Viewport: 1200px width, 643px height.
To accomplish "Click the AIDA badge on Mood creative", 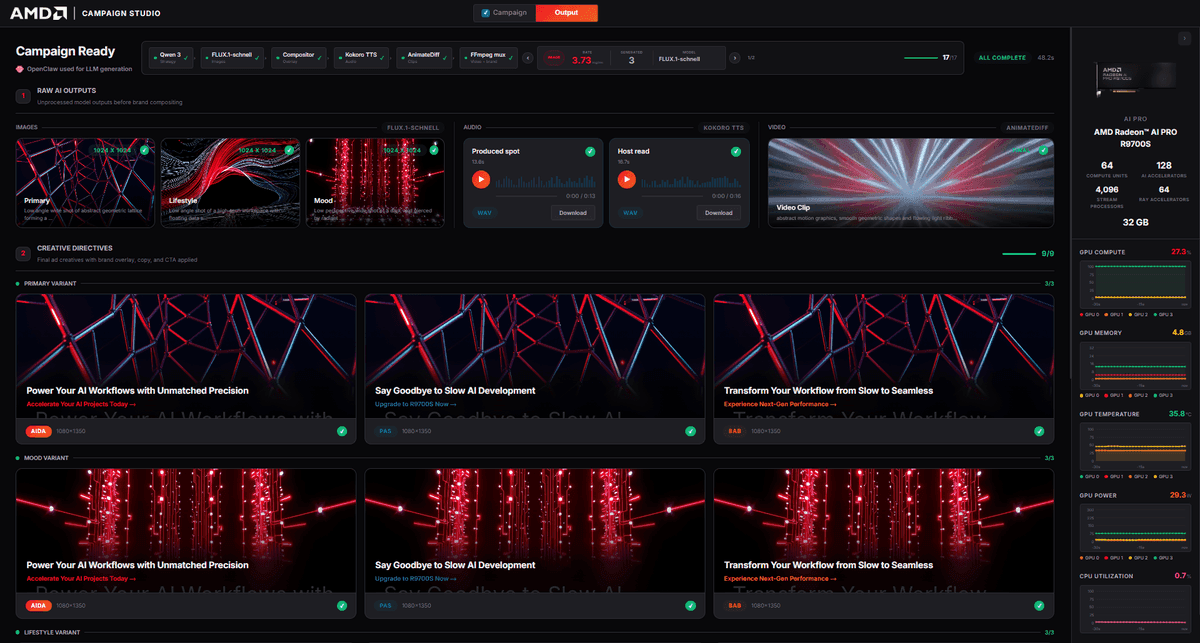I will [38, 605].
